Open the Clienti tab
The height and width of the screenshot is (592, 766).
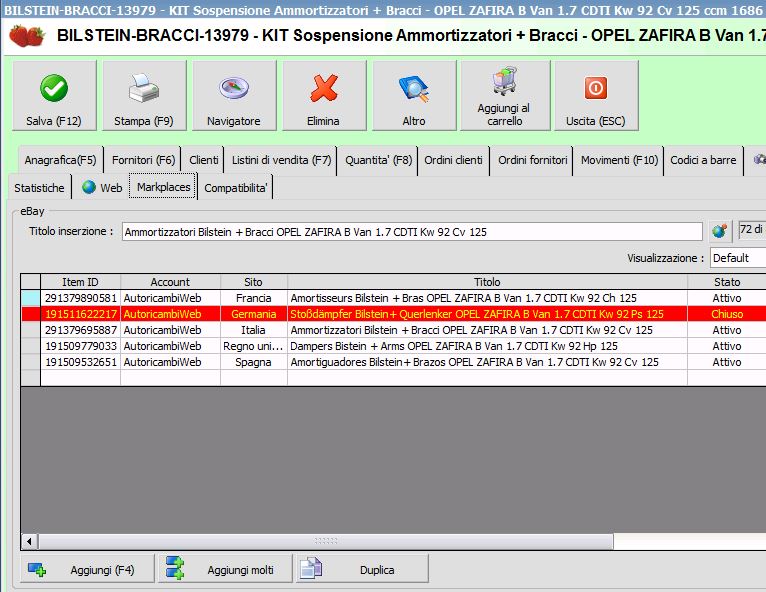tap(203, 160)
